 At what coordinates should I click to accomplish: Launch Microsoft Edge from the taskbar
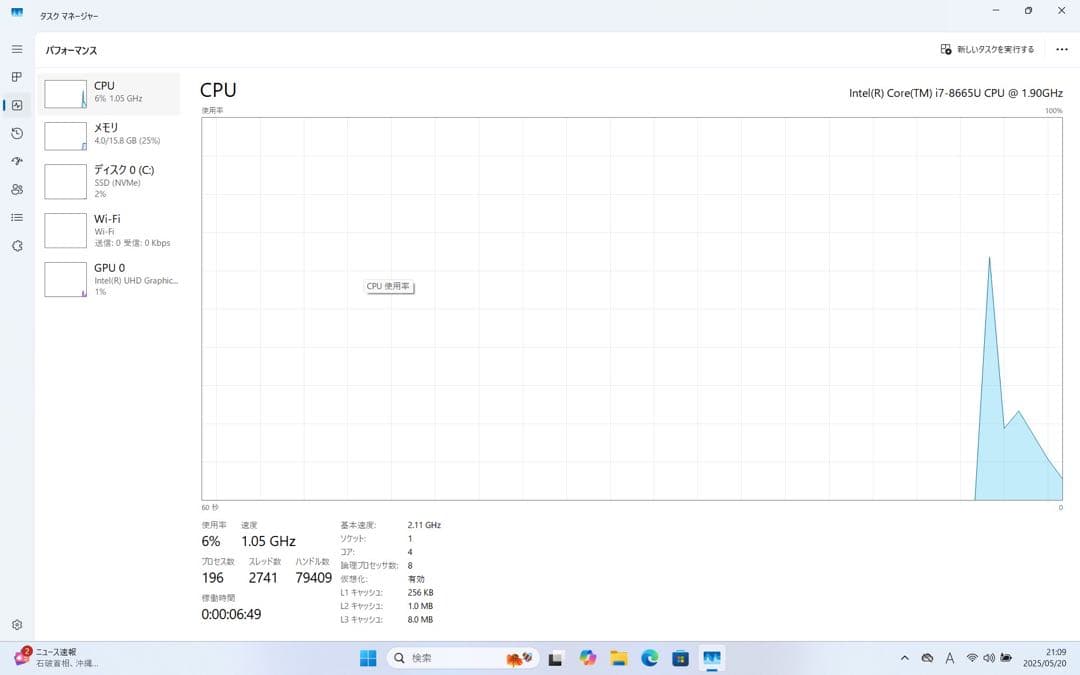pyautogui.click(x=649, y=658)
